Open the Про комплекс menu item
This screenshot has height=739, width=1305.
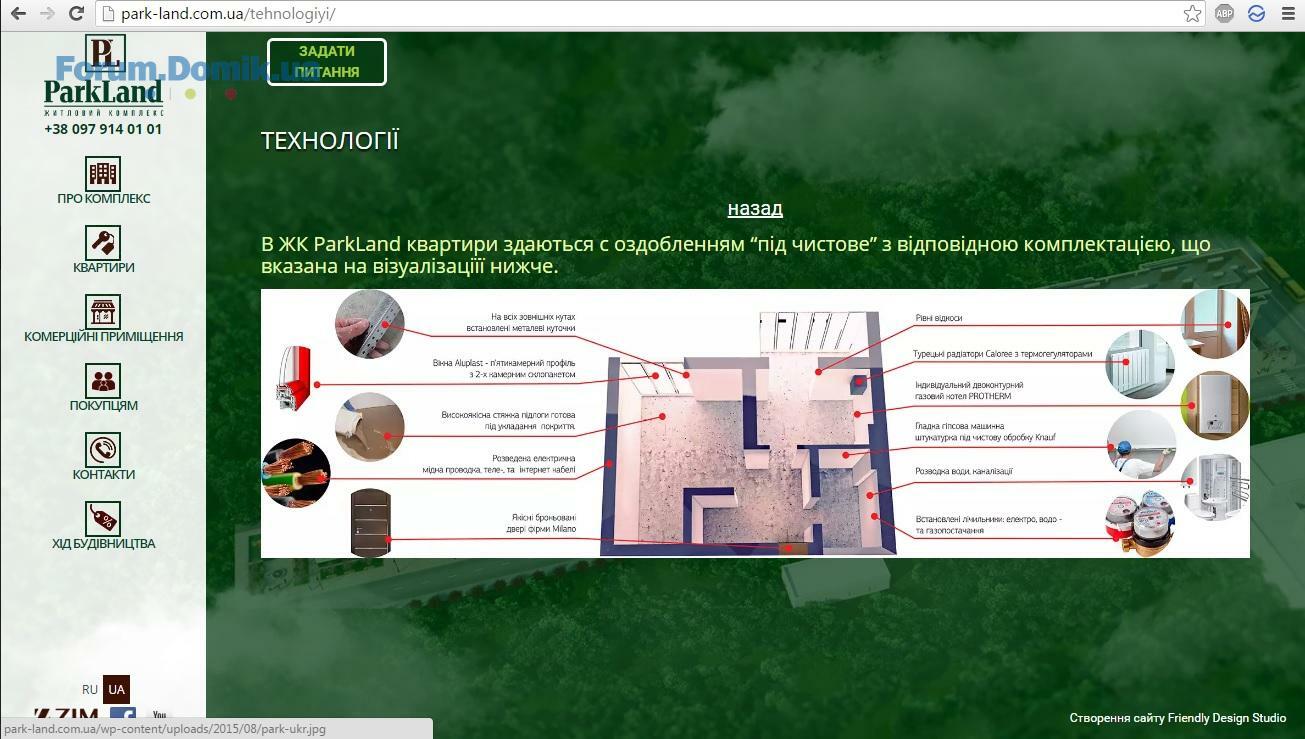tap(104, 198)
